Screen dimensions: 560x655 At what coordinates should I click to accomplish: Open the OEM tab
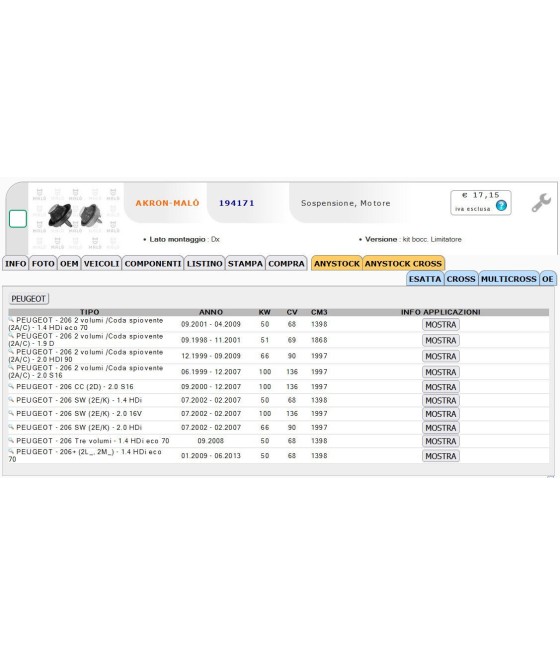(x=69, y=264)
